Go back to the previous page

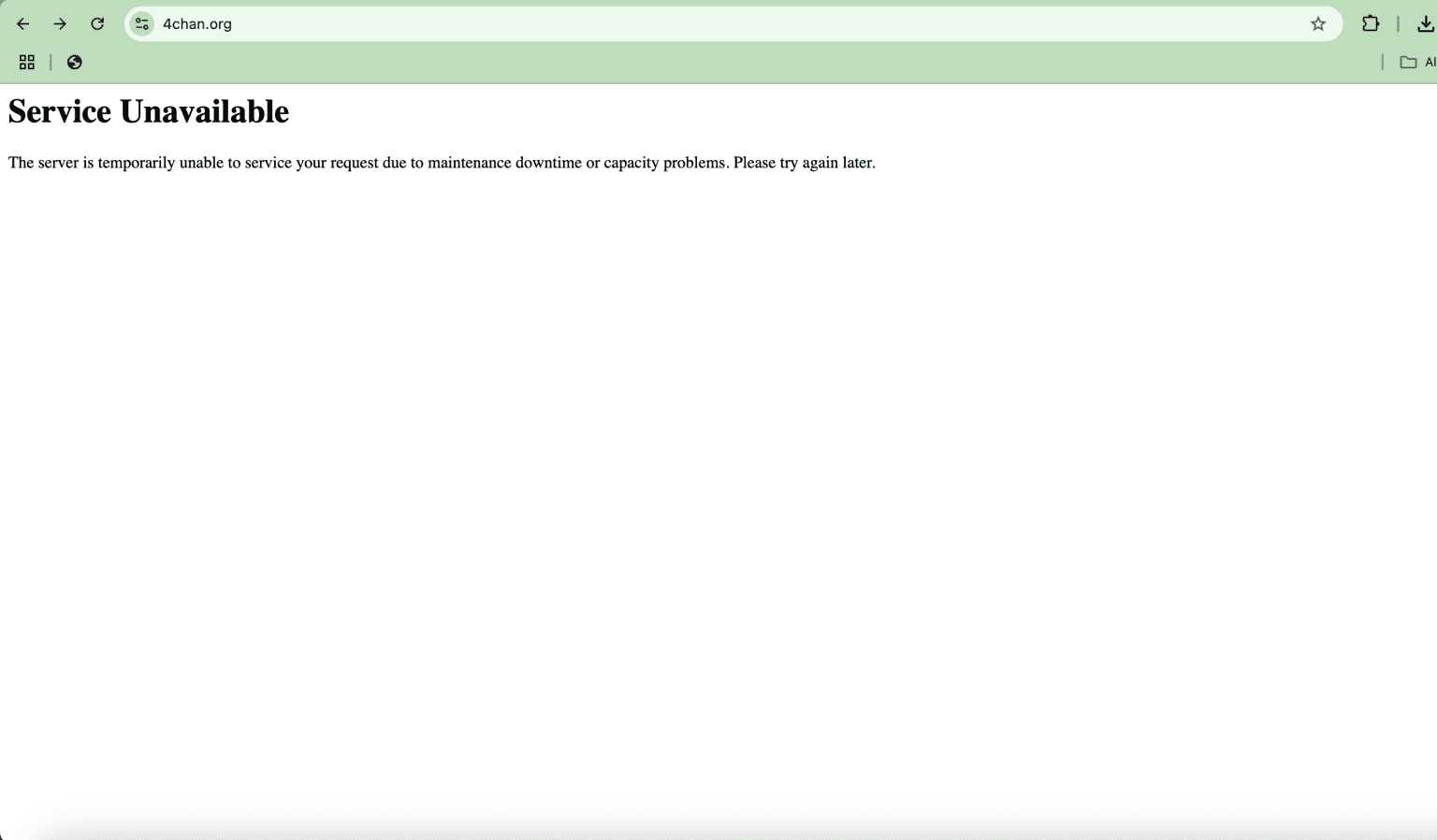(x=23, y=24)
